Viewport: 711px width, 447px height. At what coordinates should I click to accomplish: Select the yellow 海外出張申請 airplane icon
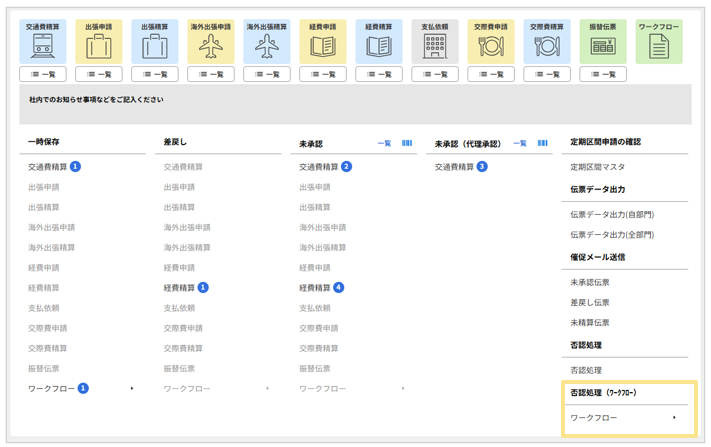tap(211, 45)
